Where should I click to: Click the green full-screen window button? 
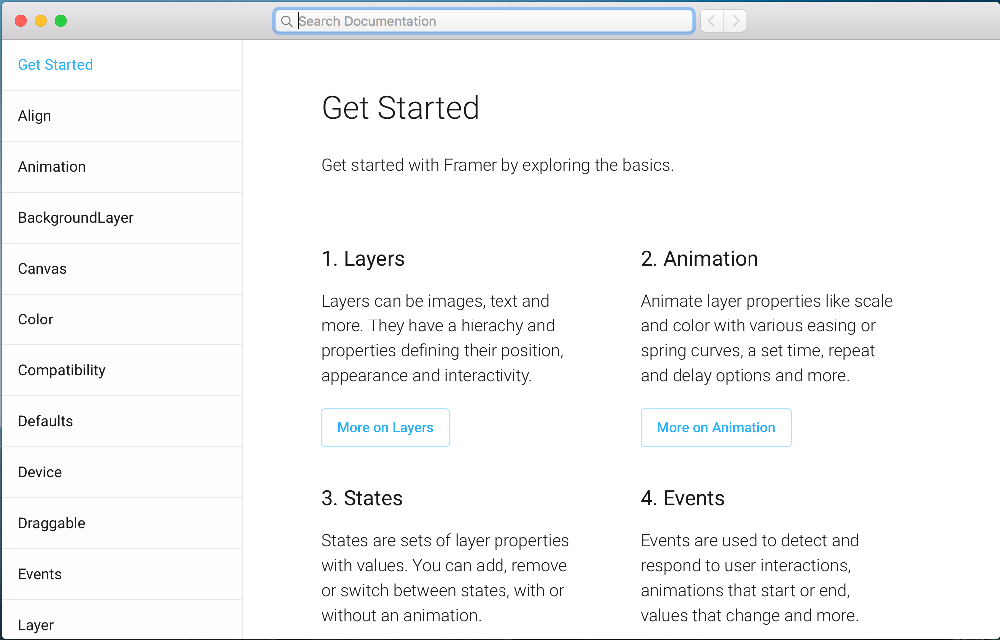[61, 21]
